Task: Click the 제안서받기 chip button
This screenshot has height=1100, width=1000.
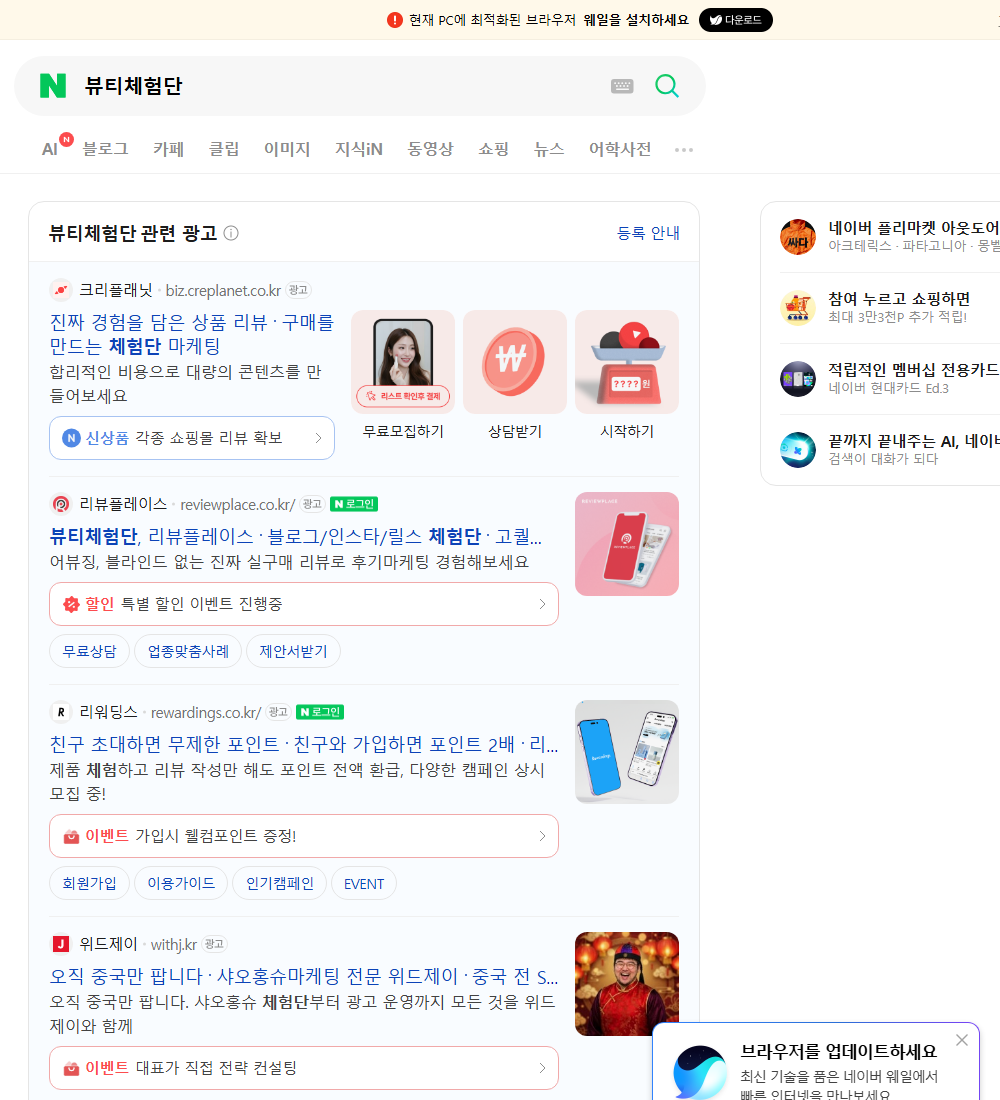Action: point(293,652)
